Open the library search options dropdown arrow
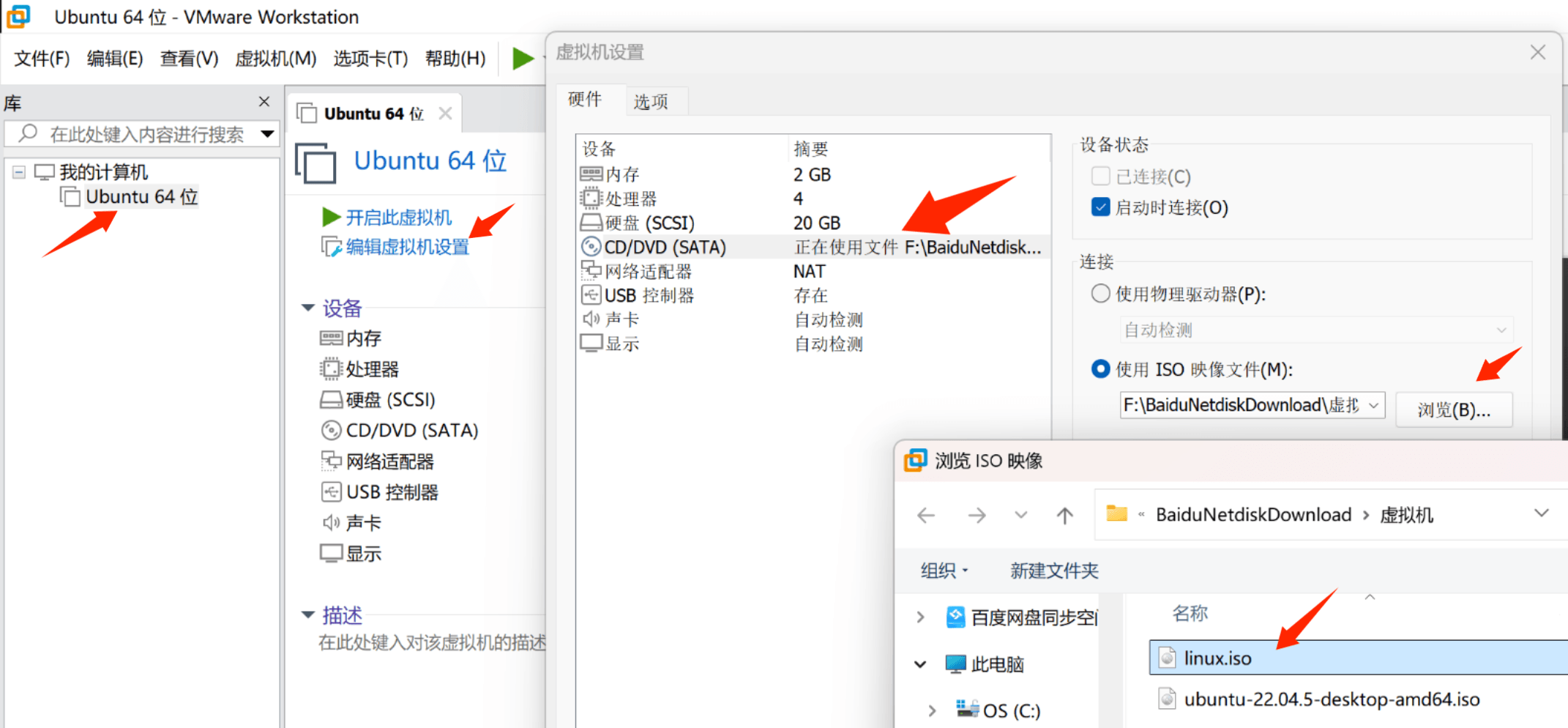The image size is (1568, 728). tap(268, 134)
